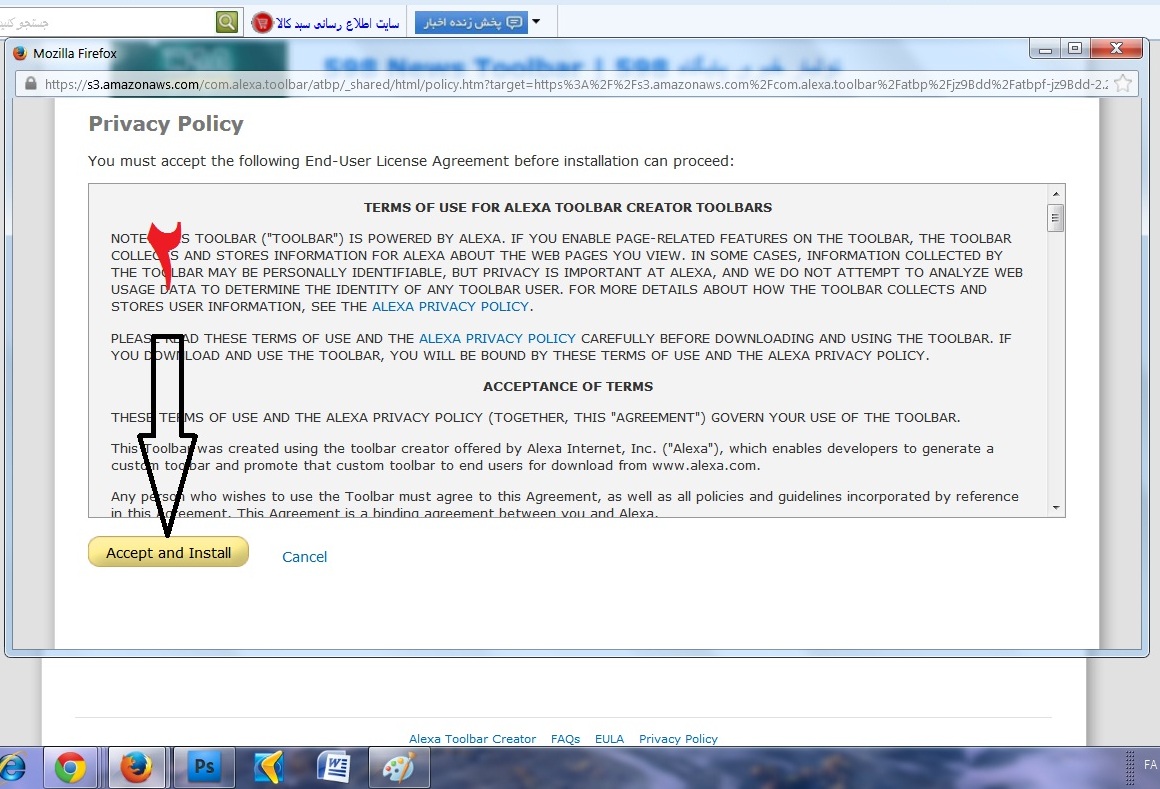Open the first ALEXA PRIVACY POLICY link
Viewport: 1160px width, 789px height.
[x=450, y=306]
